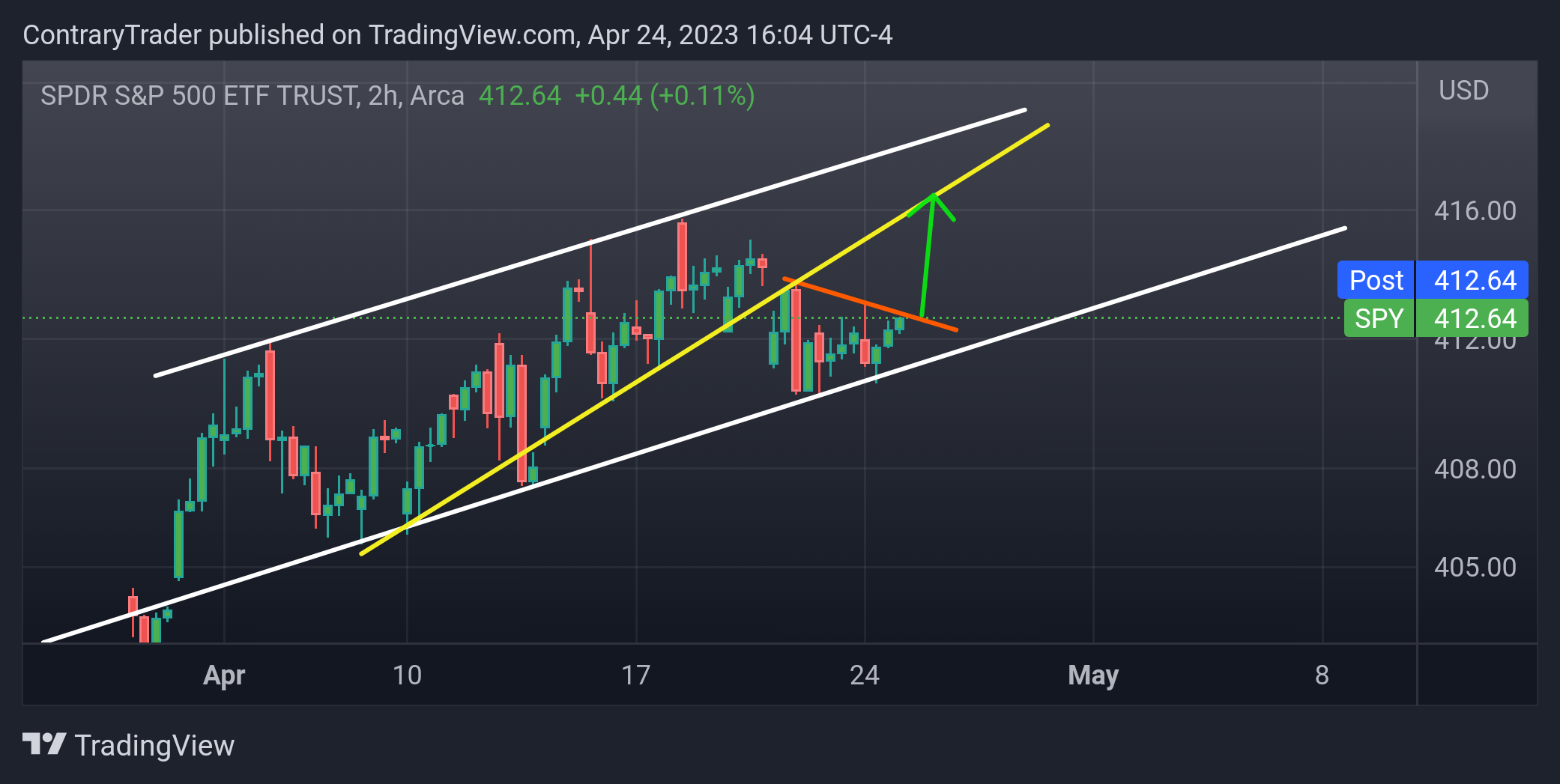Click the USD currency label
The height and width of the screenshot is (784, 1560).
coord(1463,91)
